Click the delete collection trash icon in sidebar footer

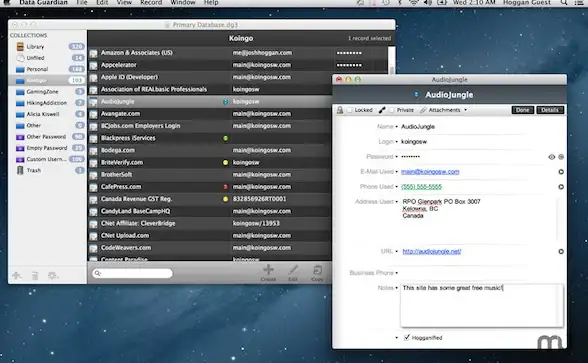[x=35, y=276]
